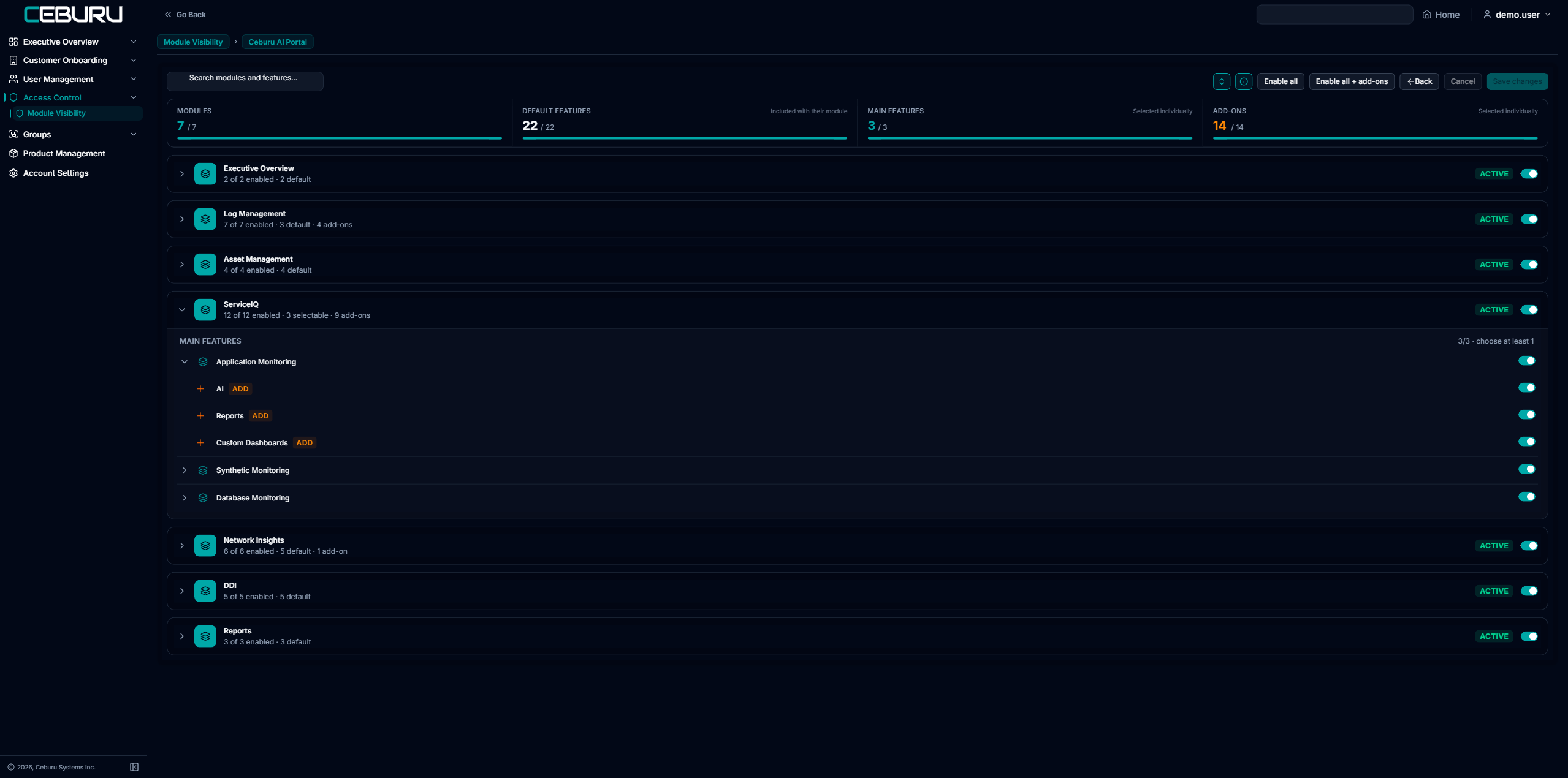This screenshot has height=778, width=1568.
Task: Toggle the Log Management module switch
Action: coord(1529,219)
